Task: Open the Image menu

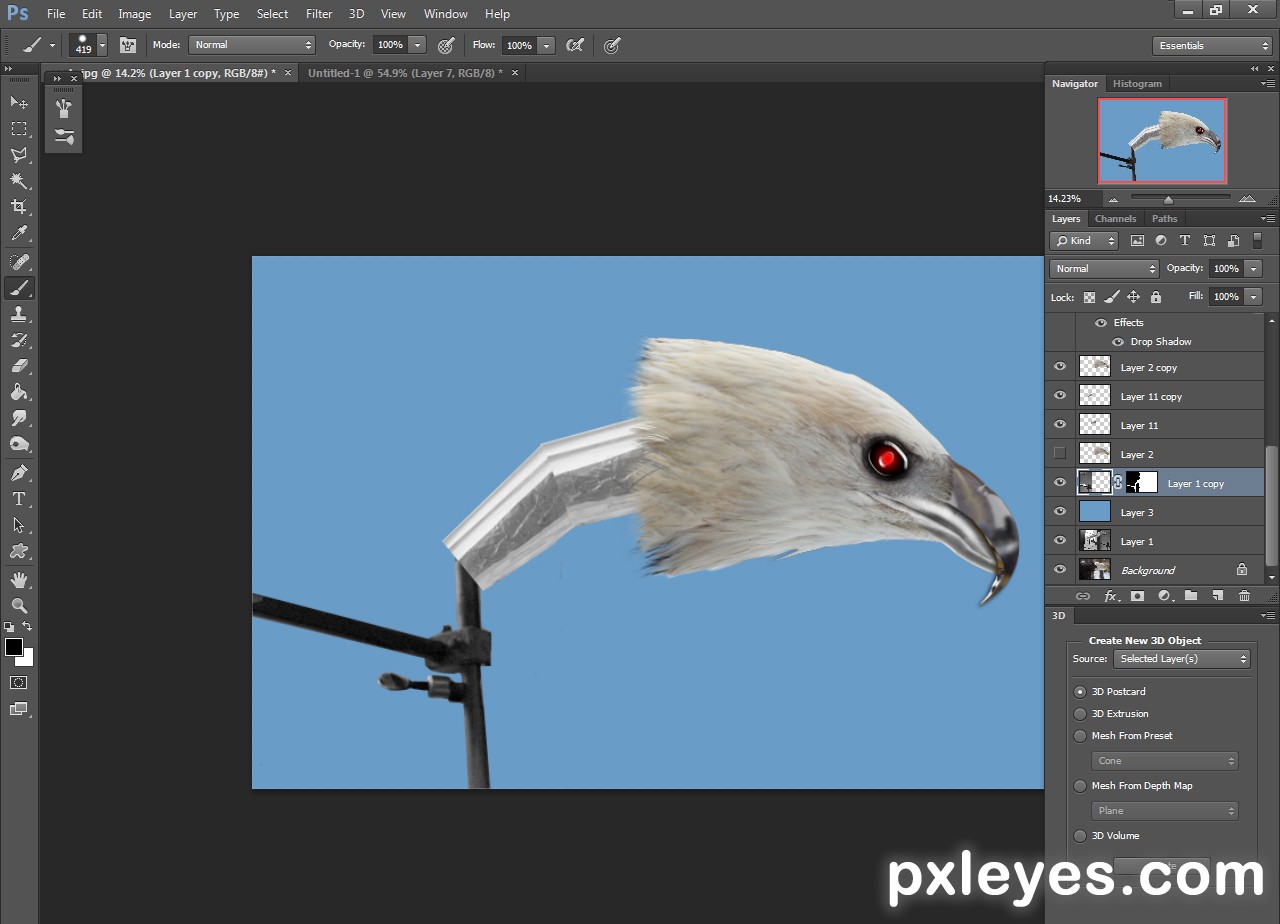Action: 135,14
